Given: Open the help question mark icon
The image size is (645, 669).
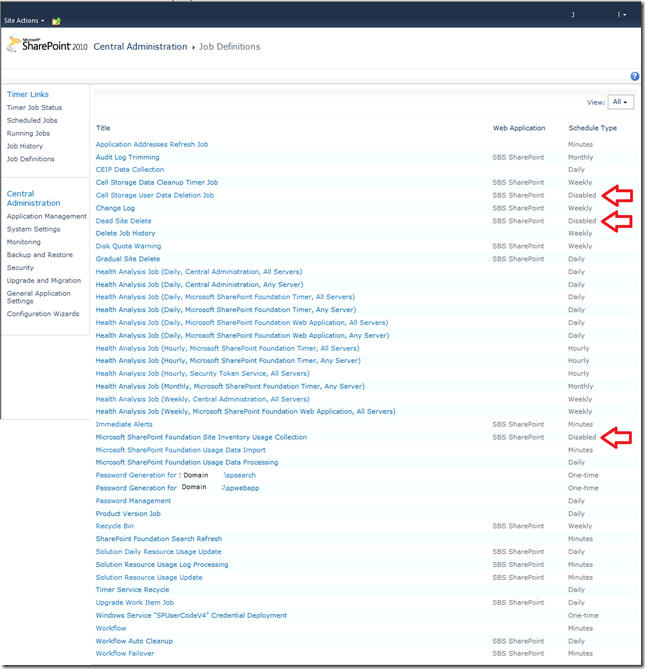Looking at the screenshot, I should [x=635, y=76].
